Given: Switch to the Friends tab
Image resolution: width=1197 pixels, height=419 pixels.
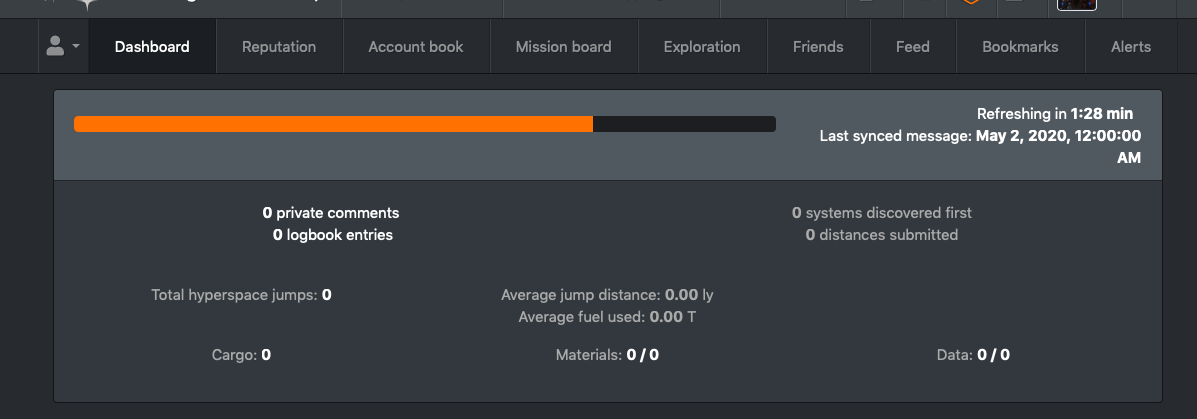Looking at the screenshot, I should point(818,47).
